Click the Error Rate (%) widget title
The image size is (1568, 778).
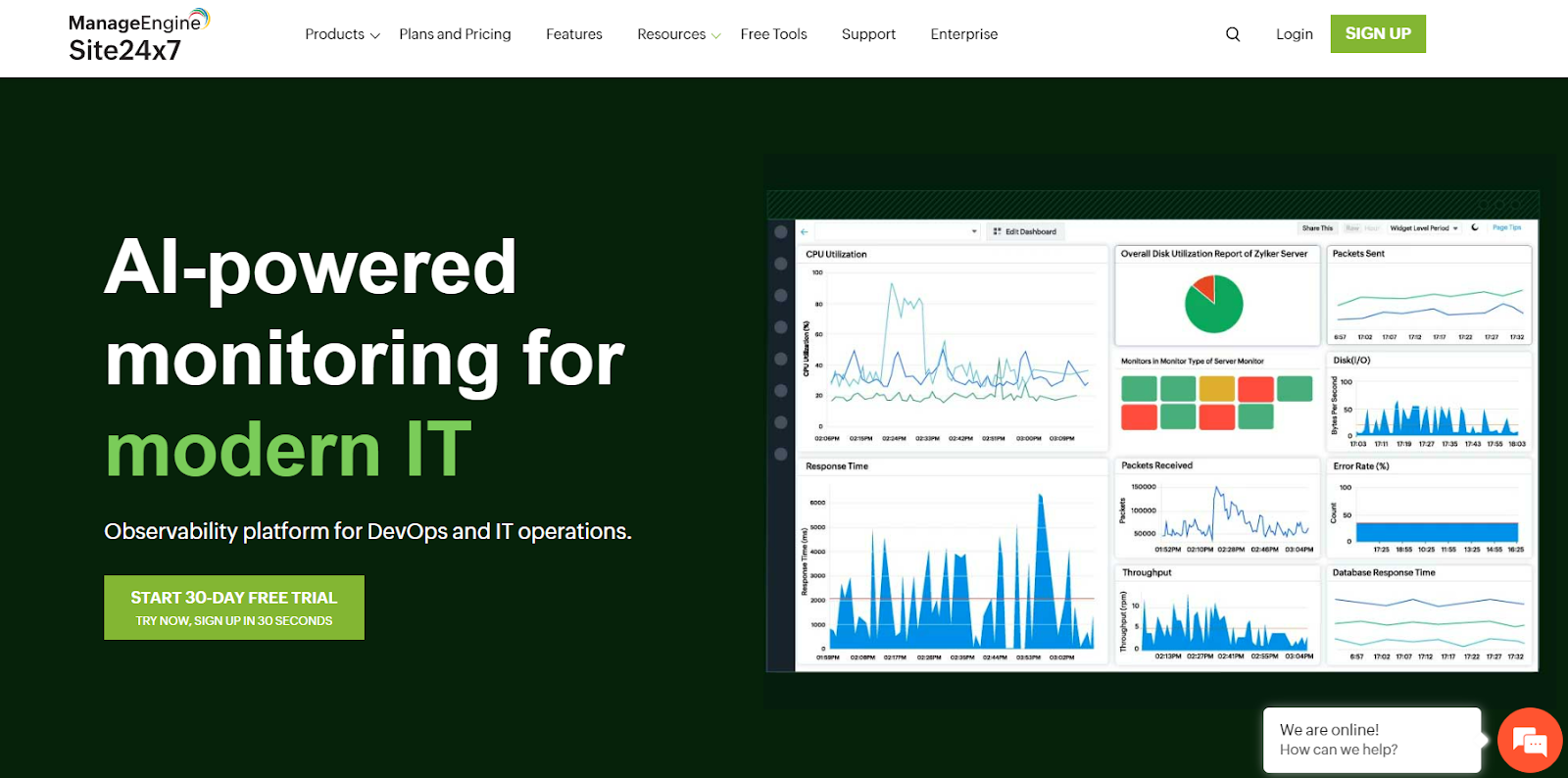click(x=1361, y=466)
